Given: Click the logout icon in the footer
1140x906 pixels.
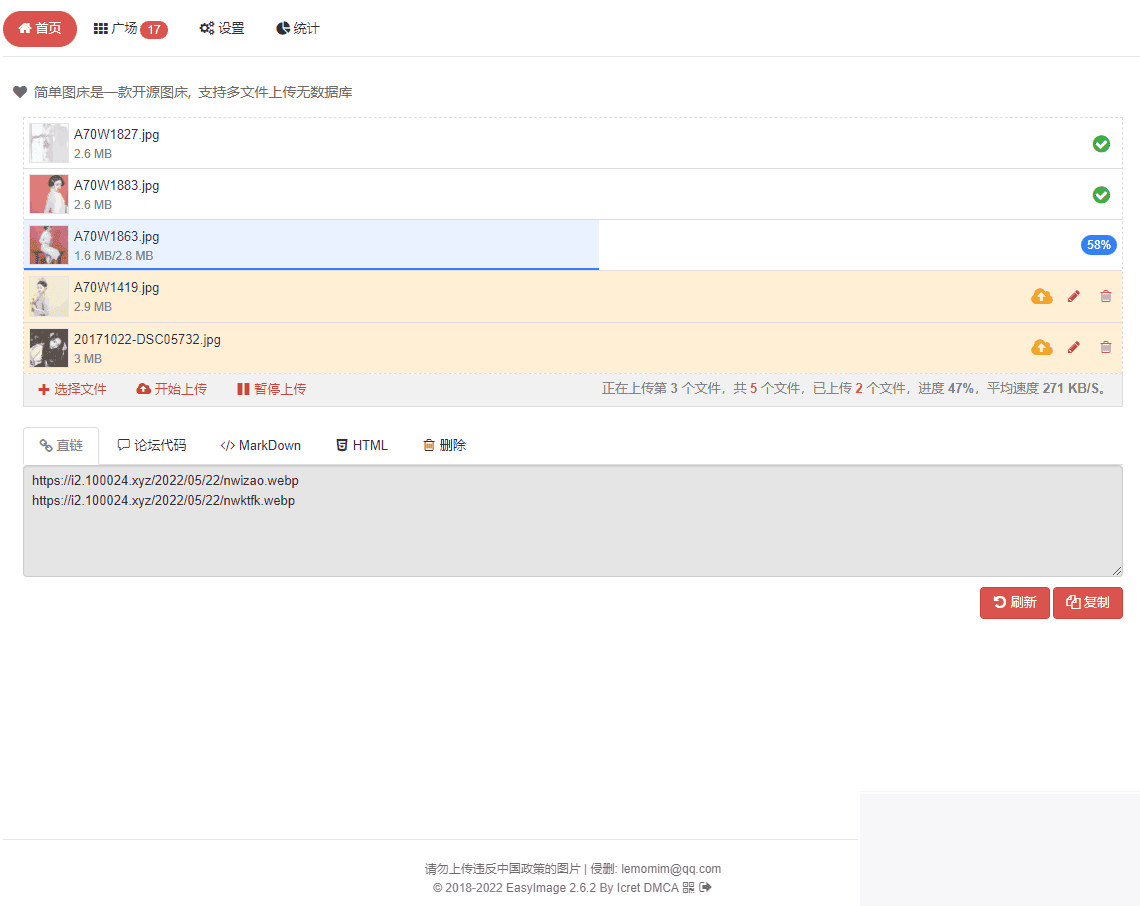Looking at the screenshot, I should coord(705,887).
